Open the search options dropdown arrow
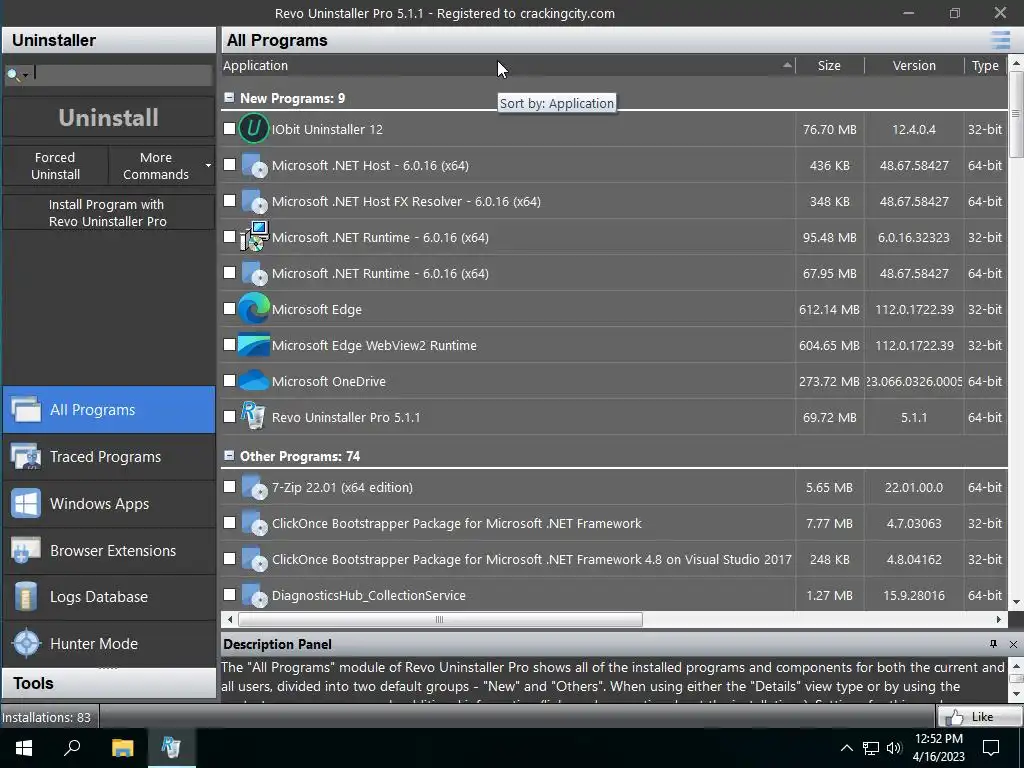The width and height of the screenshot is (1024, 768). coord(25,75)
